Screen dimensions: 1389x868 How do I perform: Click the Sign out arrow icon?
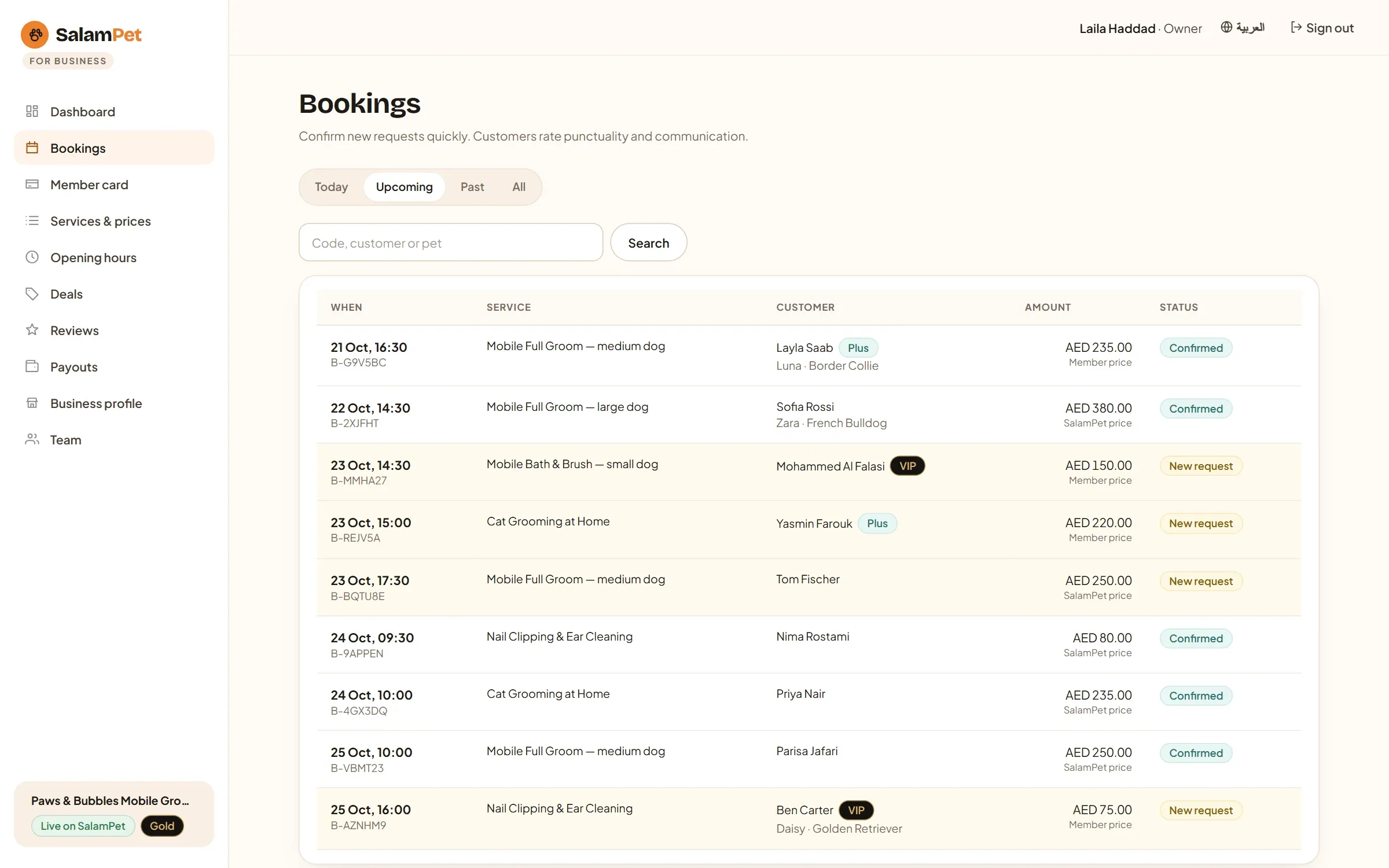click(1296, 27)
